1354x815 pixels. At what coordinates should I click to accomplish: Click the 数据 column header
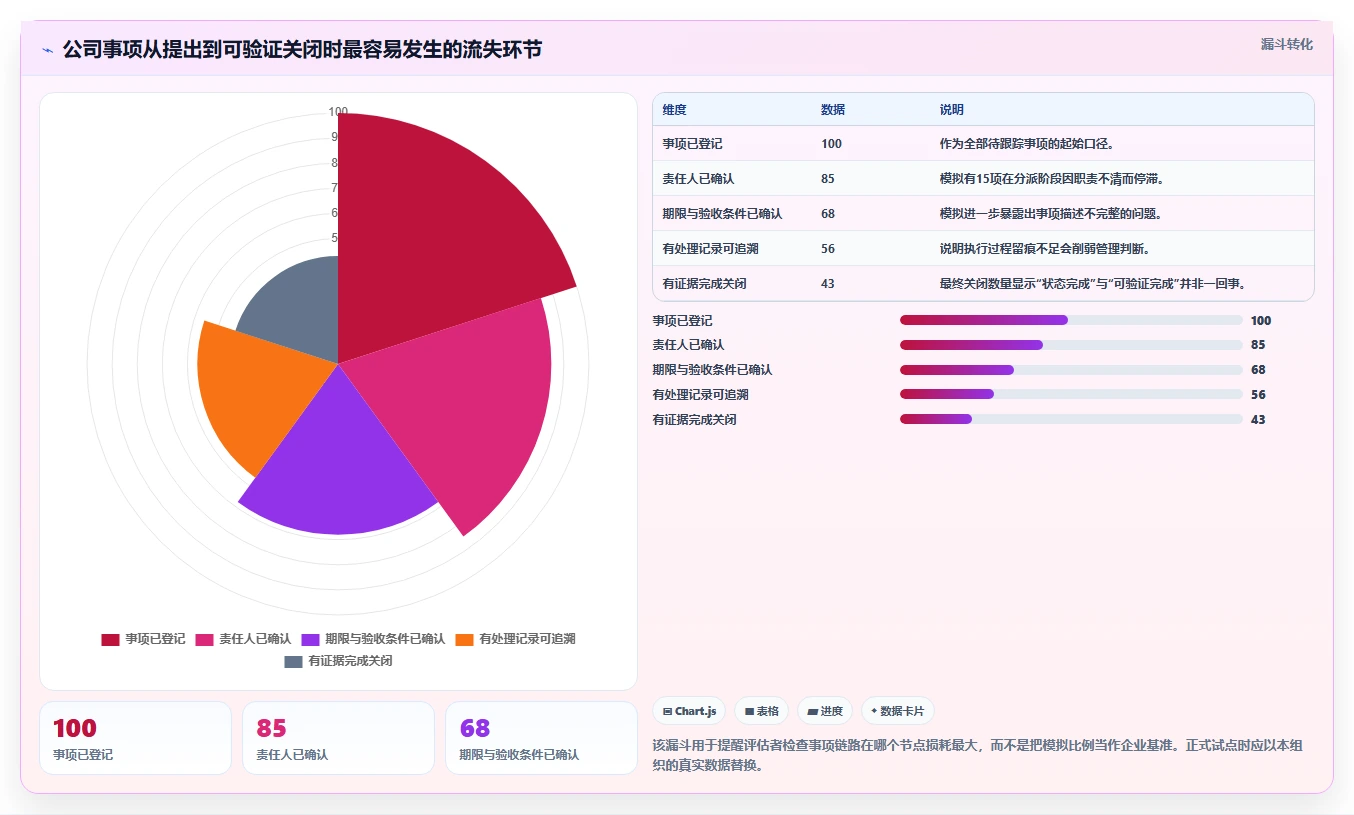tap(833, 110)
